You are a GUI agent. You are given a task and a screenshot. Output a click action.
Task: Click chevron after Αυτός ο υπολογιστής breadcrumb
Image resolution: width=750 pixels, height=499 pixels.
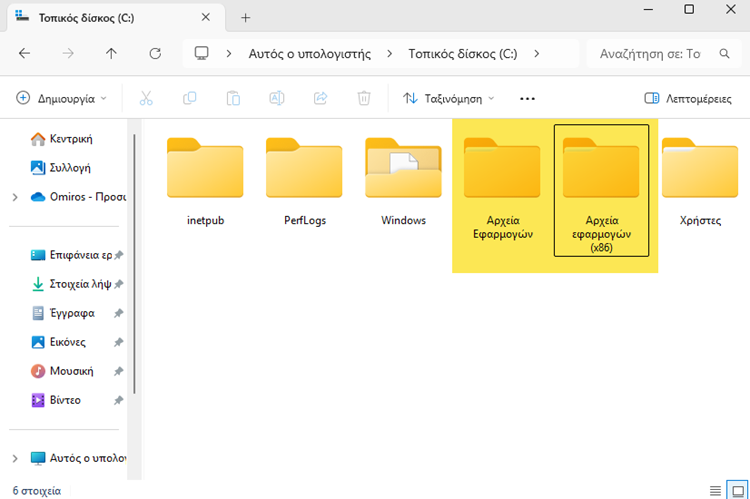(x=389, y=54)
